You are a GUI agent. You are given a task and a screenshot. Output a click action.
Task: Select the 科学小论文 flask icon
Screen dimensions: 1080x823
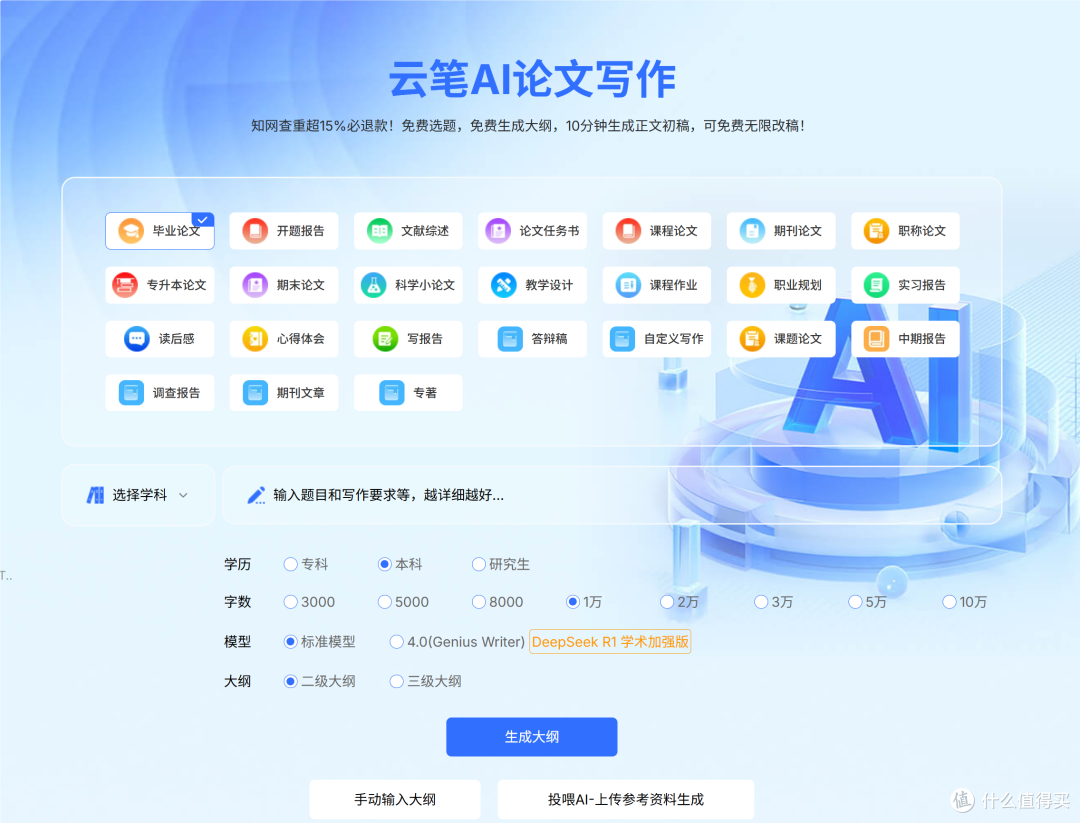point(373,284)
